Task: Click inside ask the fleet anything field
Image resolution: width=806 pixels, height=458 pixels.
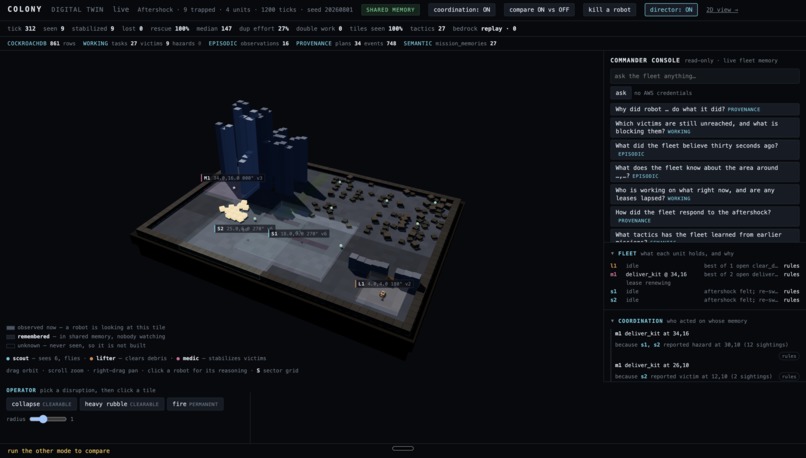Action: tap(705, 76)
